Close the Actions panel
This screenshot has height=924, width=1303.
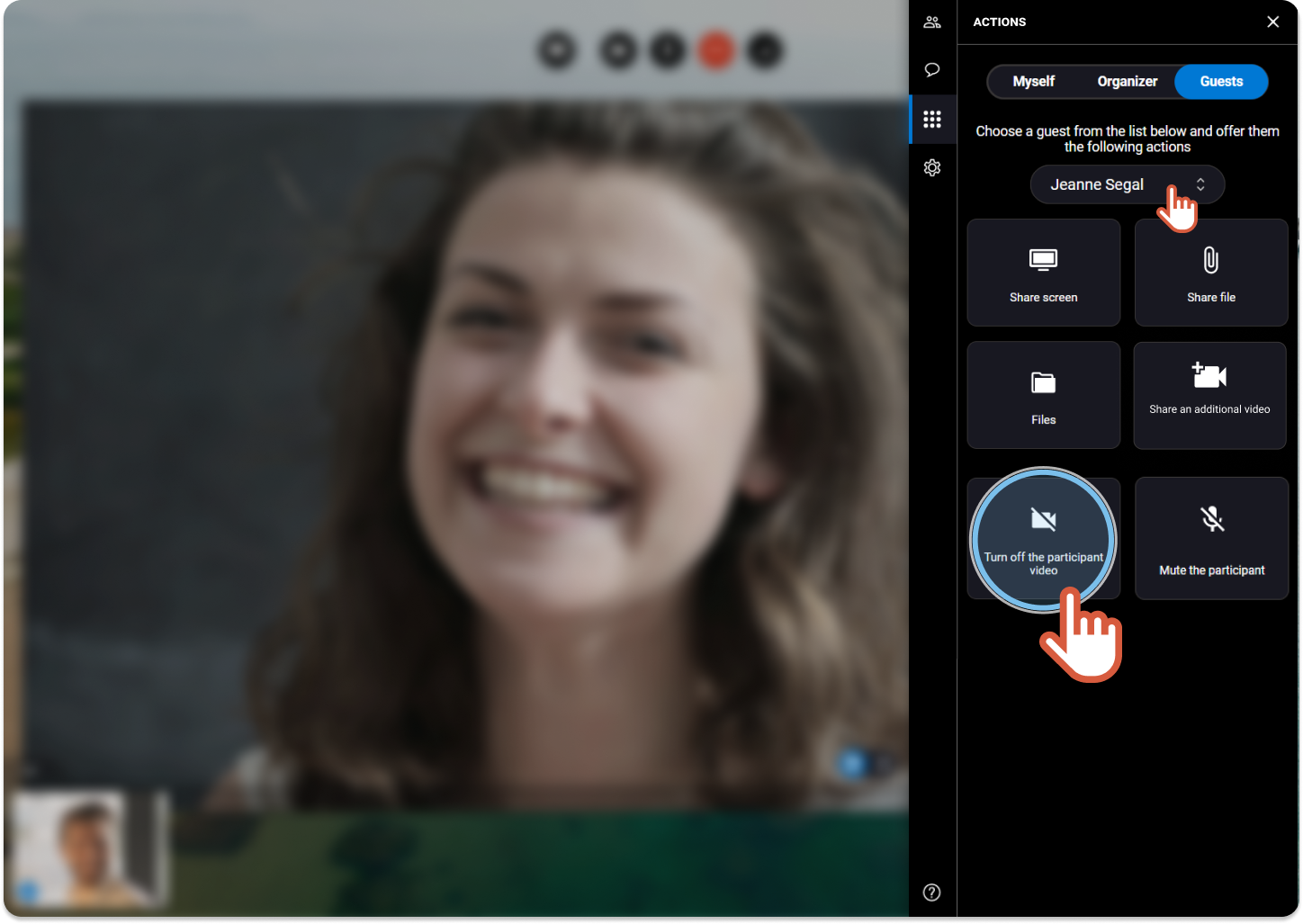click(1272, 22)
